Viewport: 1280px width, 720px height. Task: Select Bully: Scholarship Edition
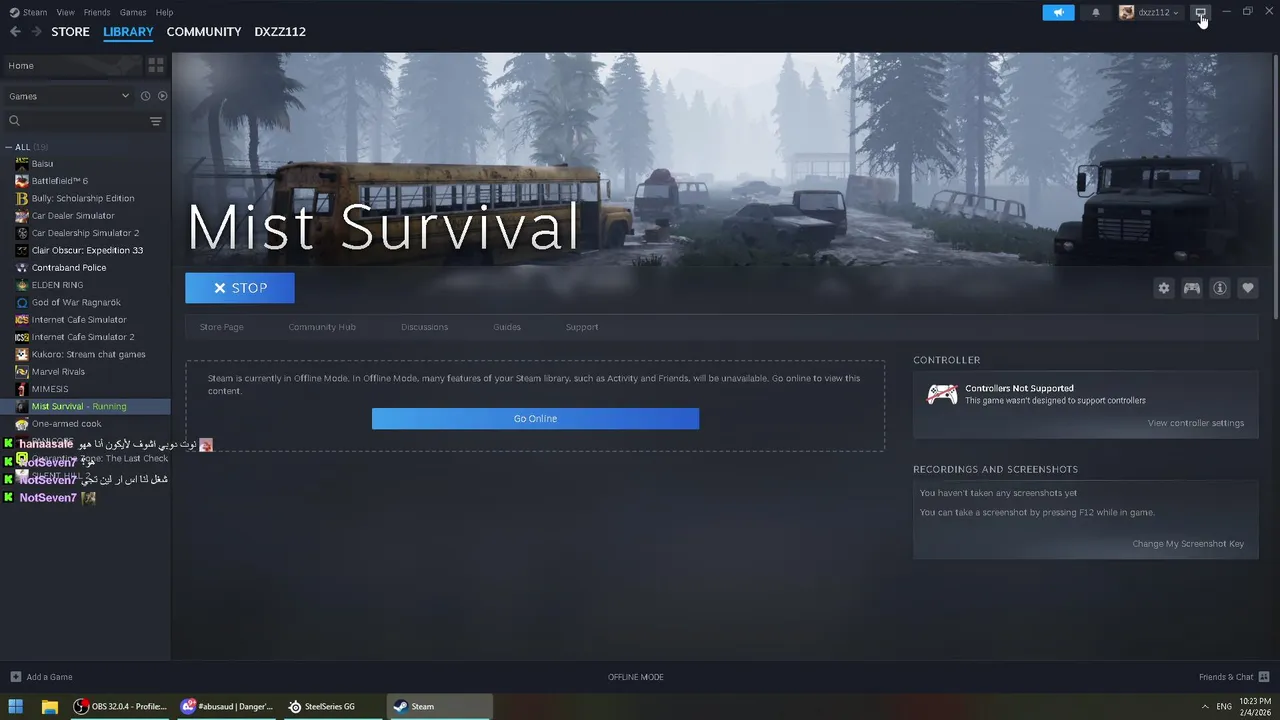[85, 198]
